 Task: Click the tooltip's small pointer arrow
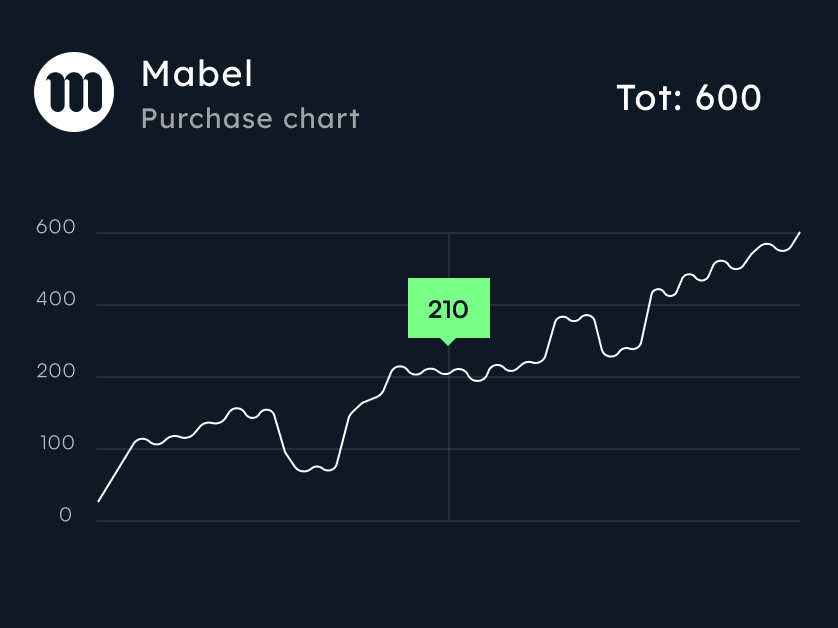[x=448, y=342]
